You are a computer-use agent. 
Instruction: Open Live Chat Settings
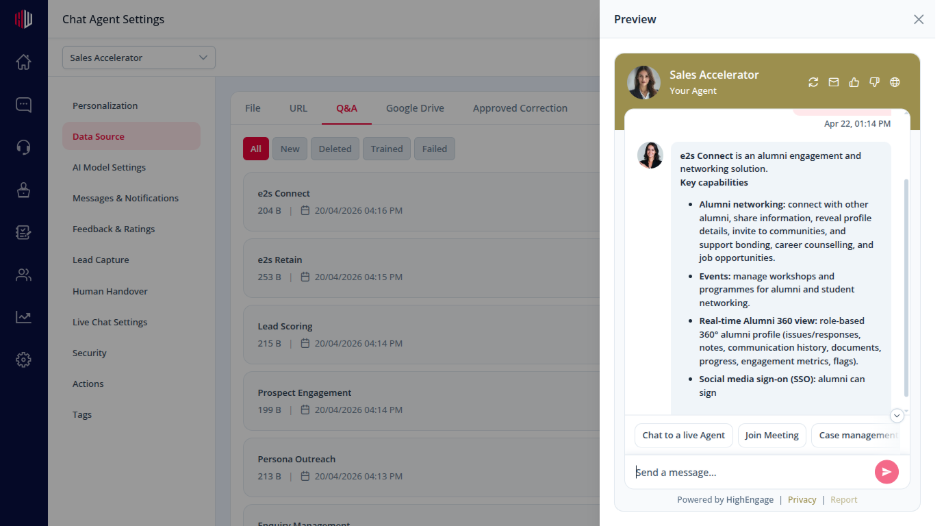click(131, 322)
